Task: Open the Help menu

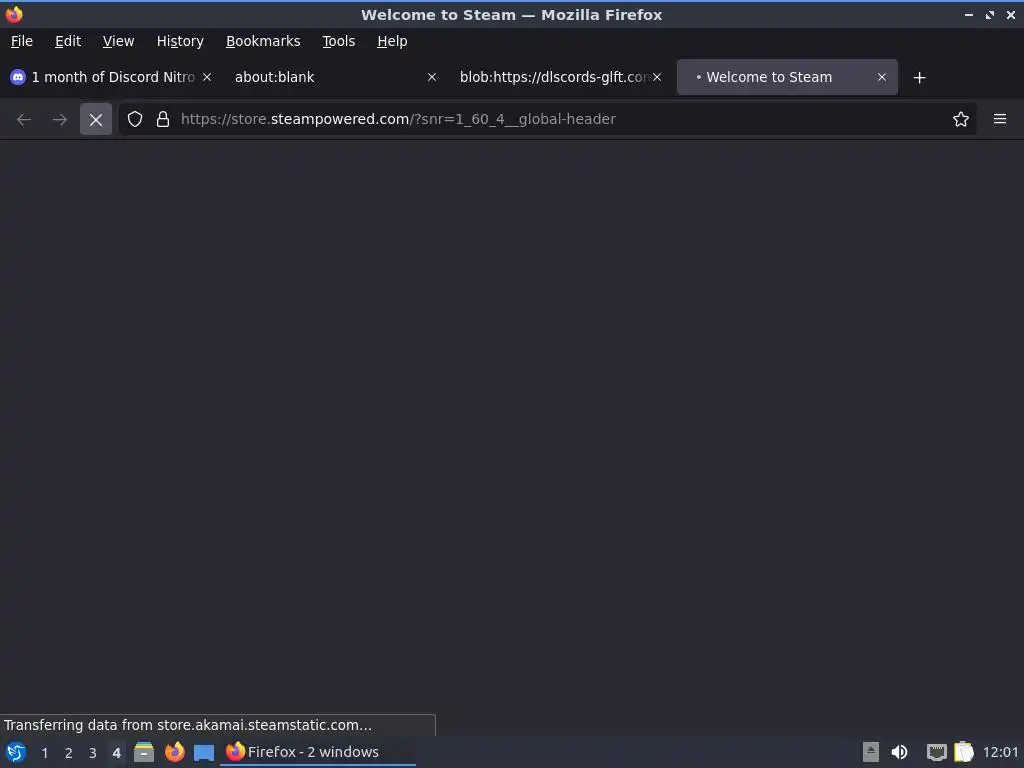Action: tap(392, 41)
